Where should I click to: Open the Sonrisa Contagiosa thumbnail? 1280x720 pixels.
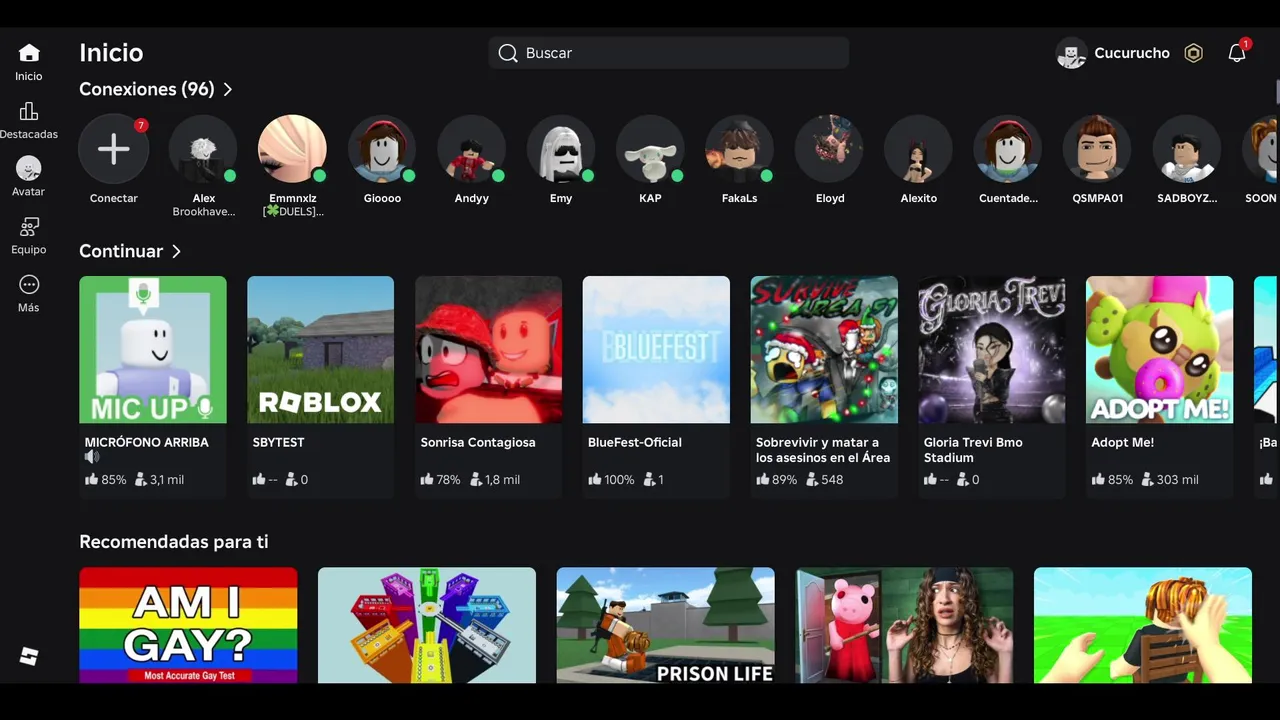click(489, 350)
